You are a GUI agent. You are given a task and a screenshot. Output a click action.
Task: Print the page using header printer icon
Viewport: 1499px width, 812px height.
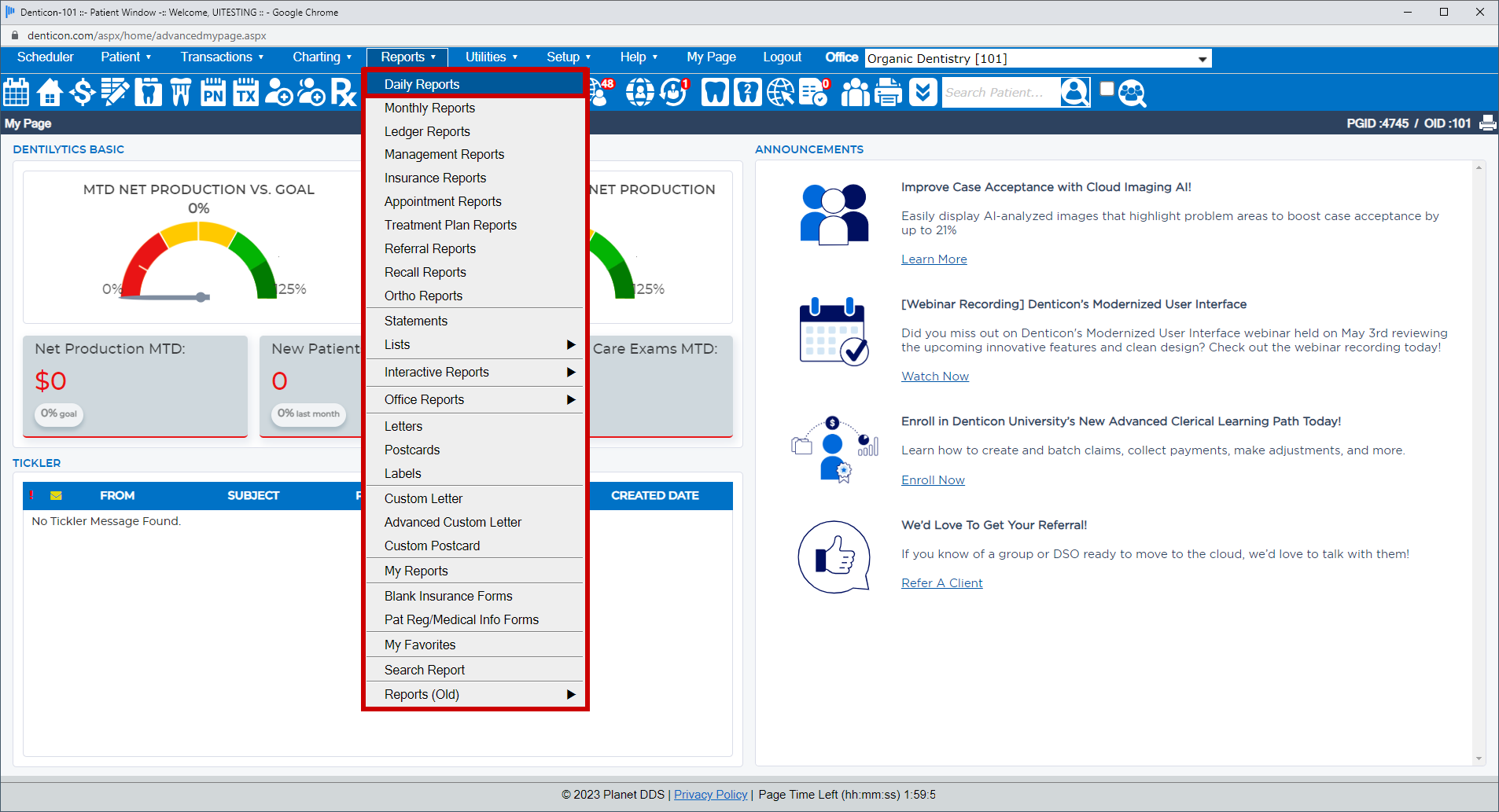[1487, 123]
